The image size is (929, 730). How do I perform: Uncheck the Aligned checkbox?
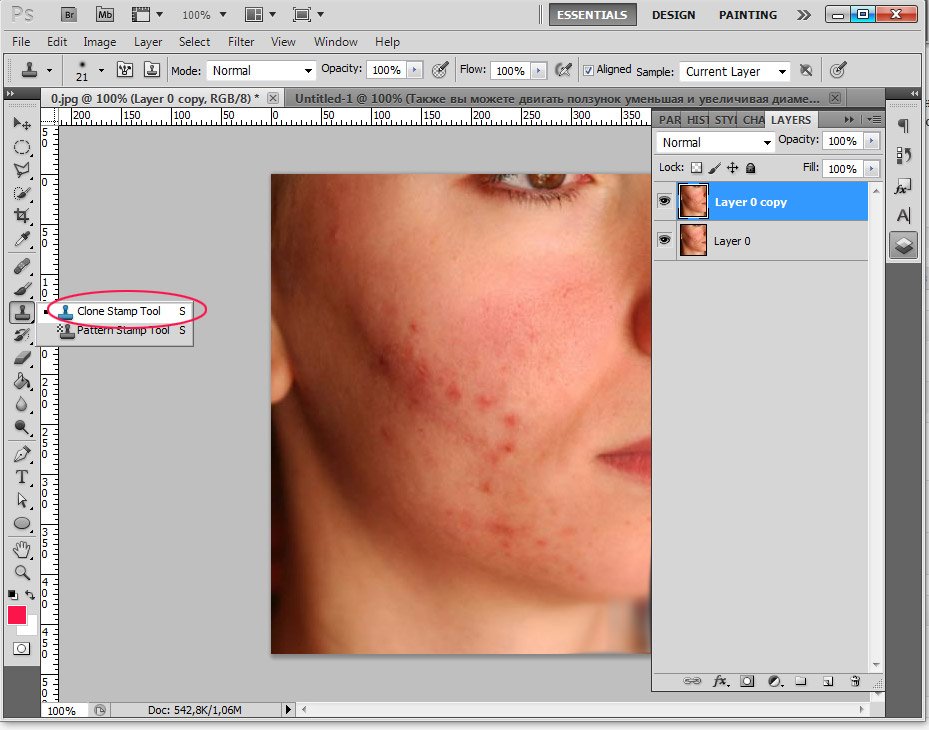[x=589, y=70]
